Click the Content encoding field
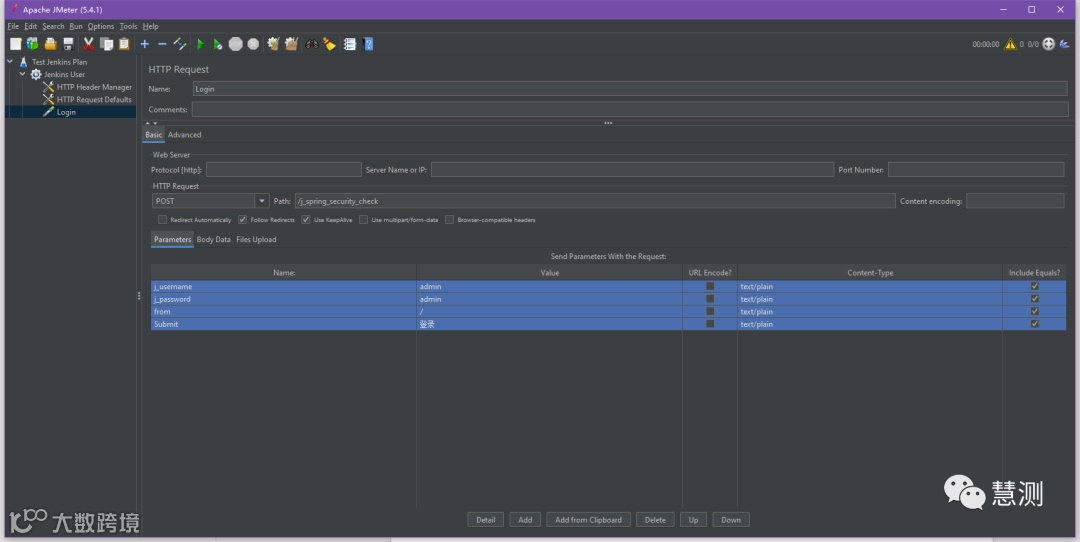Image resolution: width=1080 pixels, height=542 pixels. tap(1015, 201)
